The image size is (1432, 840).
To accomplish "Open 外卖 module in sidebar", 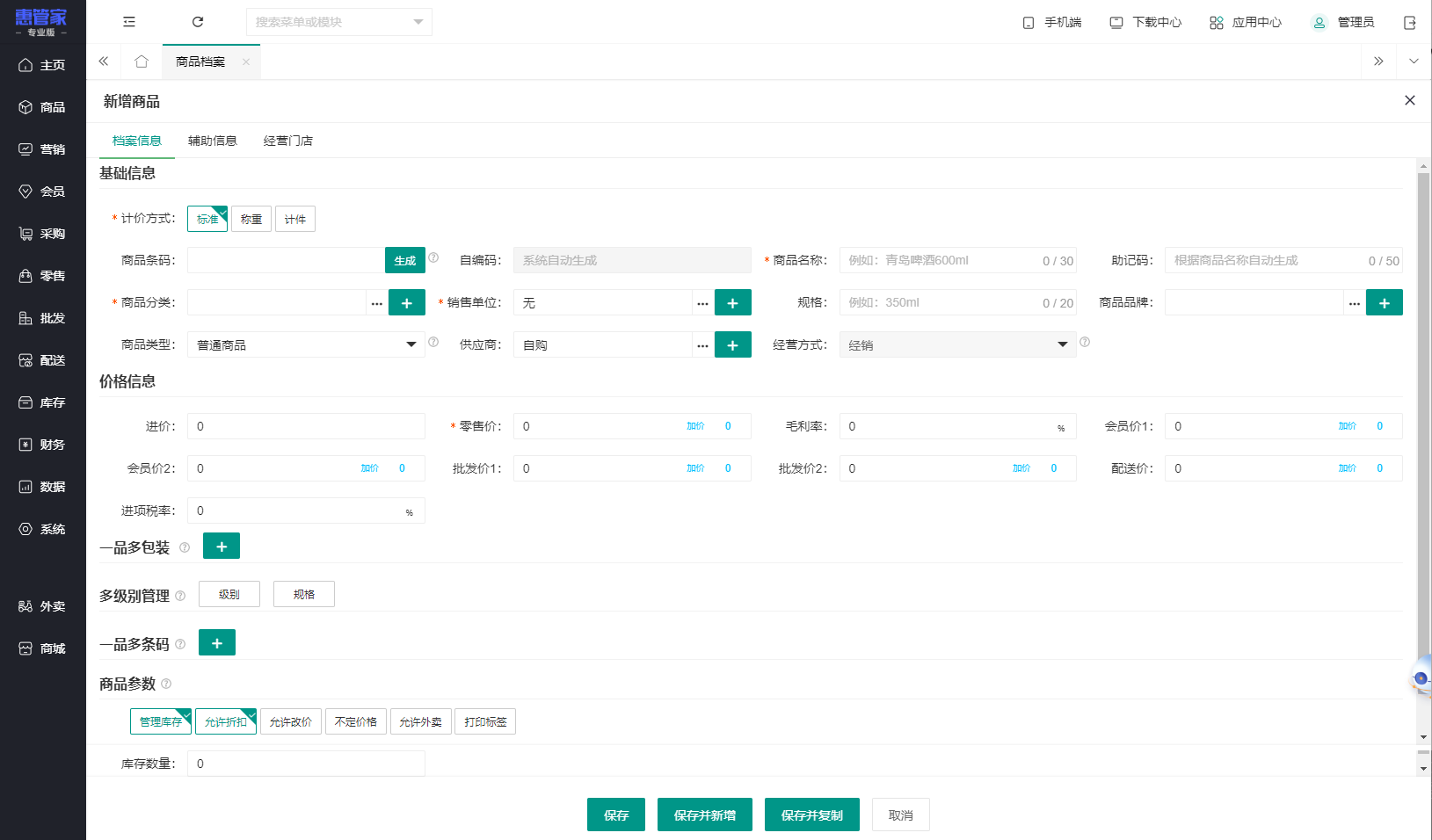I will tap(42, 606).
